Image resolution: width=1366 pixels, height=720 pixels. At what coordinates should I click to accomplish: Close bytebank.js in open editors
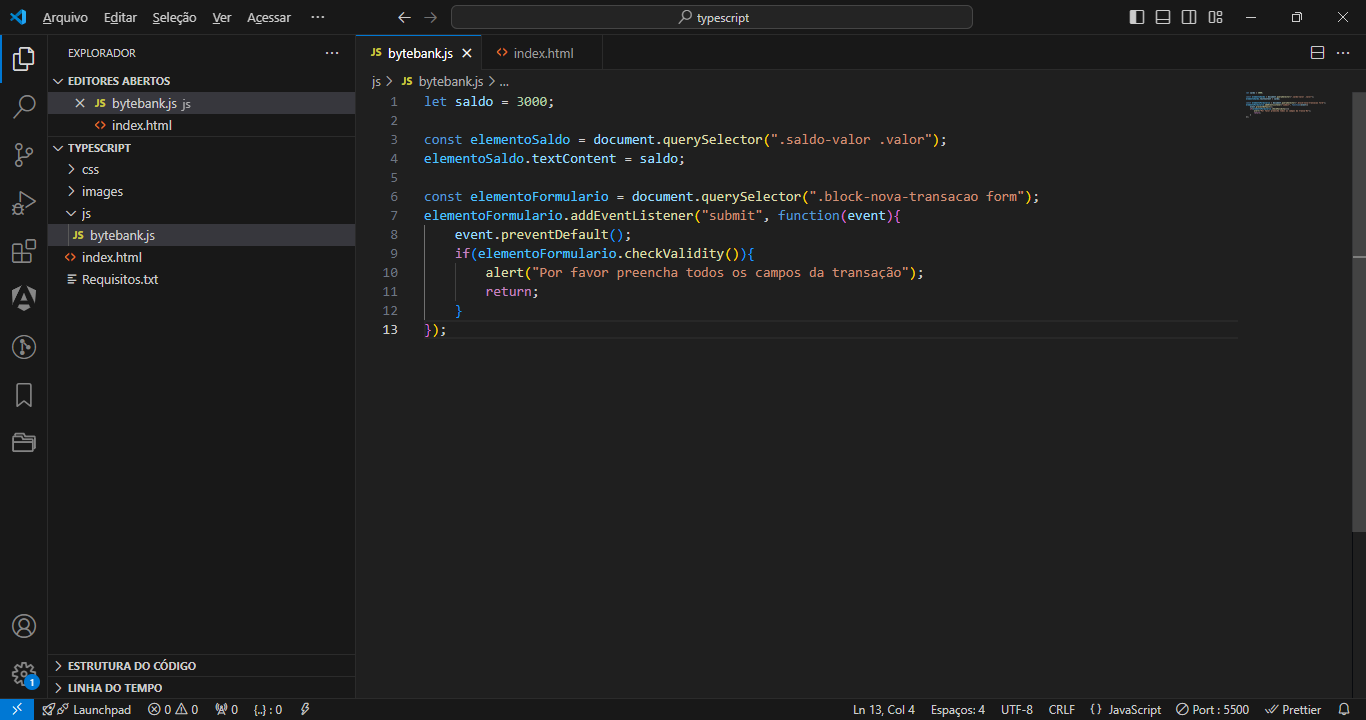[x=80, y=103]
